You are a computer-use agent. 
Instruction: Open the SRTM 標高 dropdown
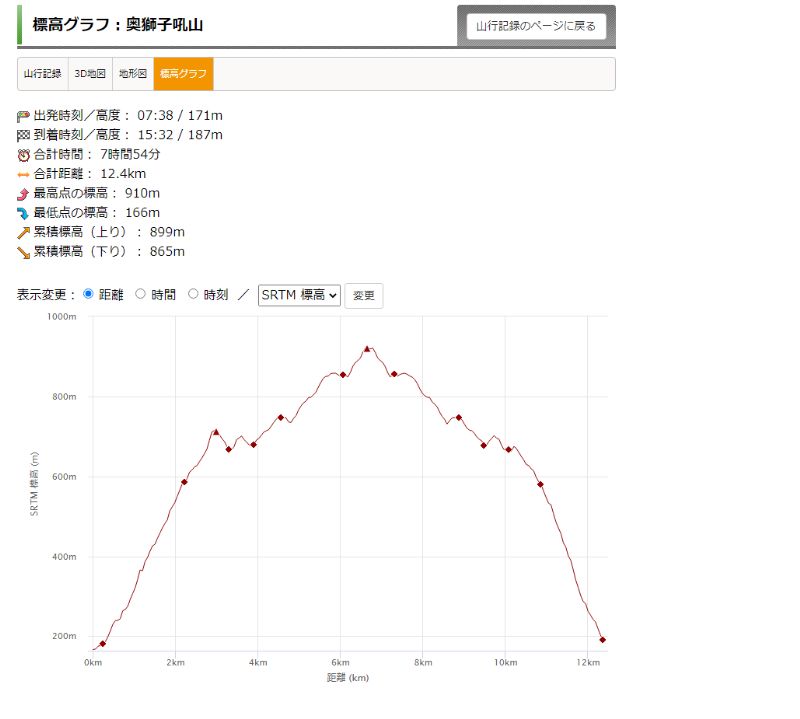point(299,295)
